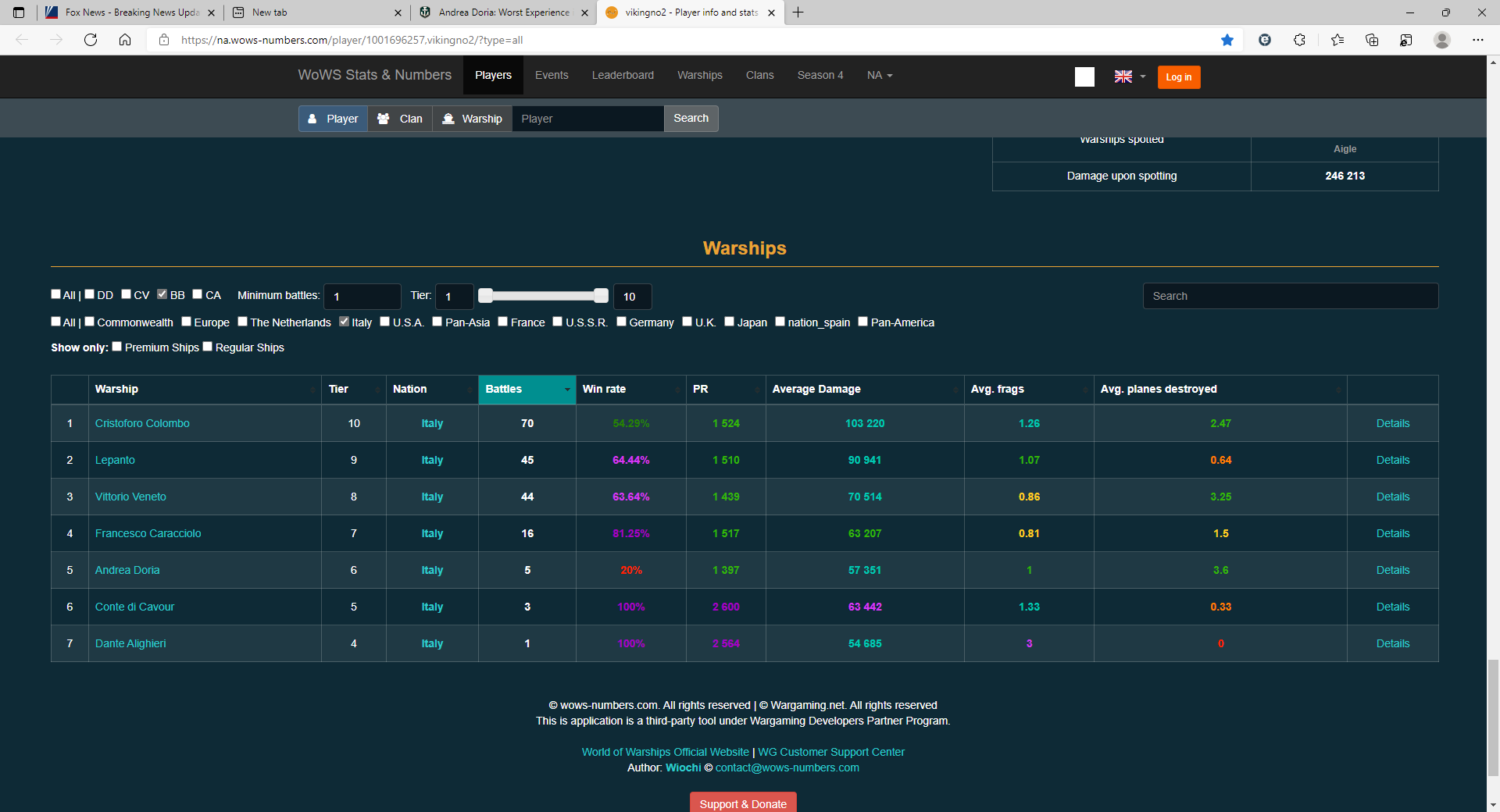Open the Leaderboard menu item

click(x=623, y=75)
